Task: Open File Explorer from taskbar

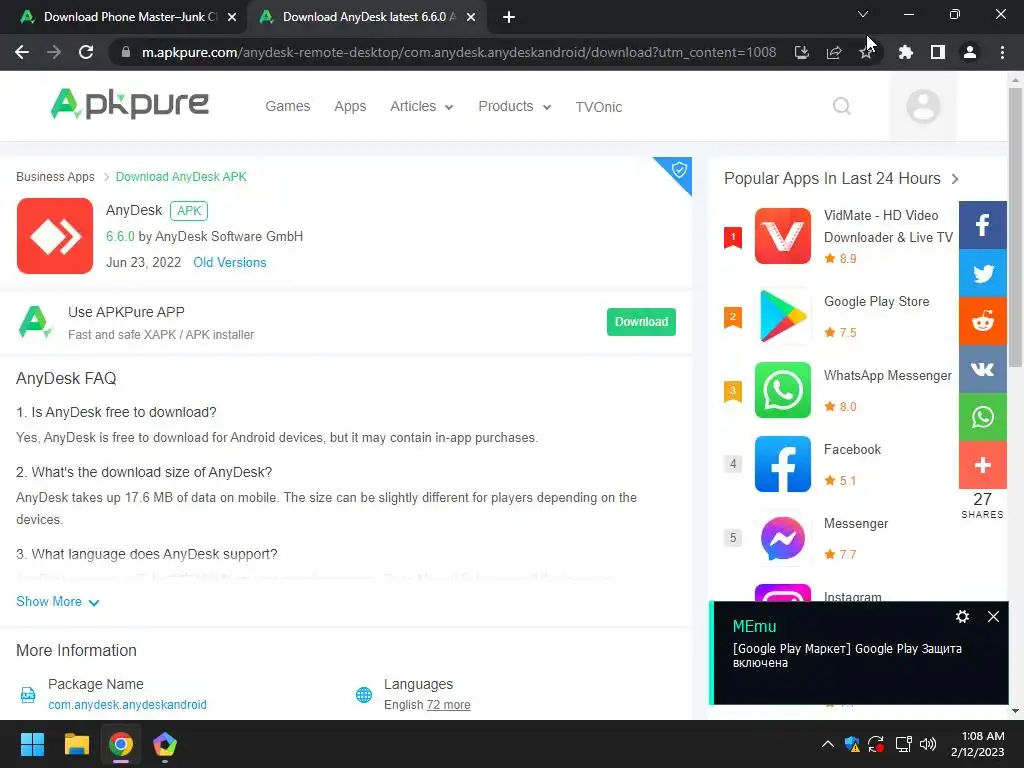Action: pos(76,744)
